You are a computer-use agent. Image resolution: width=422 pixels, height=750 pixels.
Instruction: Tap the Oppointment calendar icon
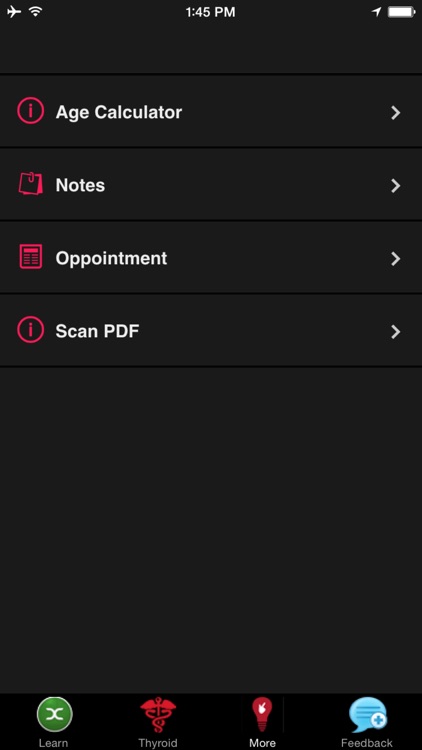(x=31, y=257)
